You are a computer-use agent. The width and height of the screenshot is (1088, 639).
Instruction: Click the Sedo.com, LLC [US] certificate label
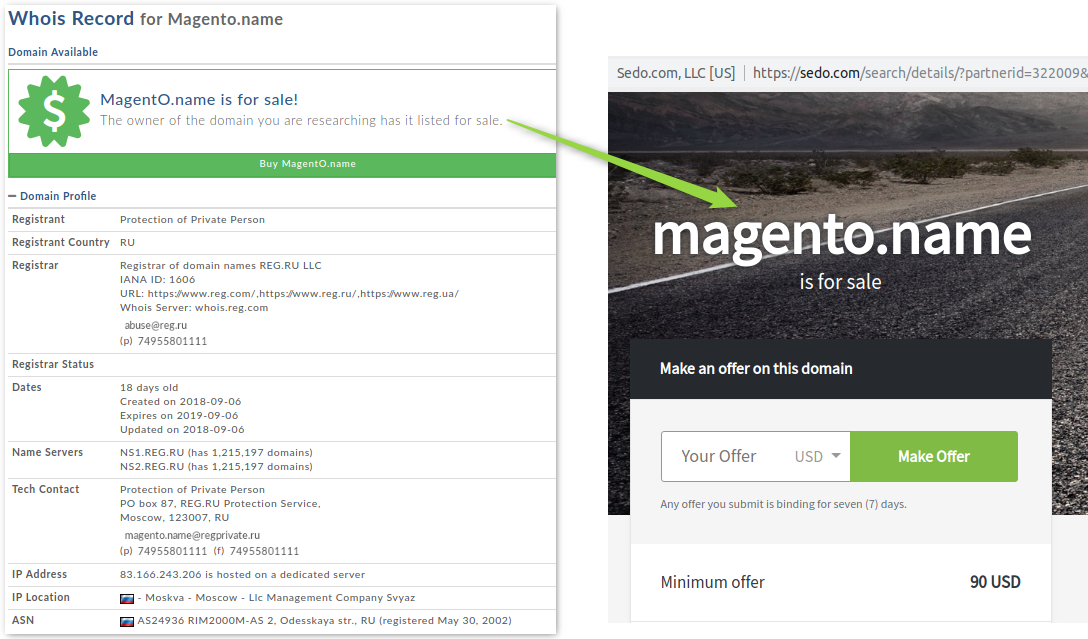pyautogui.click(x=676, y=73)
